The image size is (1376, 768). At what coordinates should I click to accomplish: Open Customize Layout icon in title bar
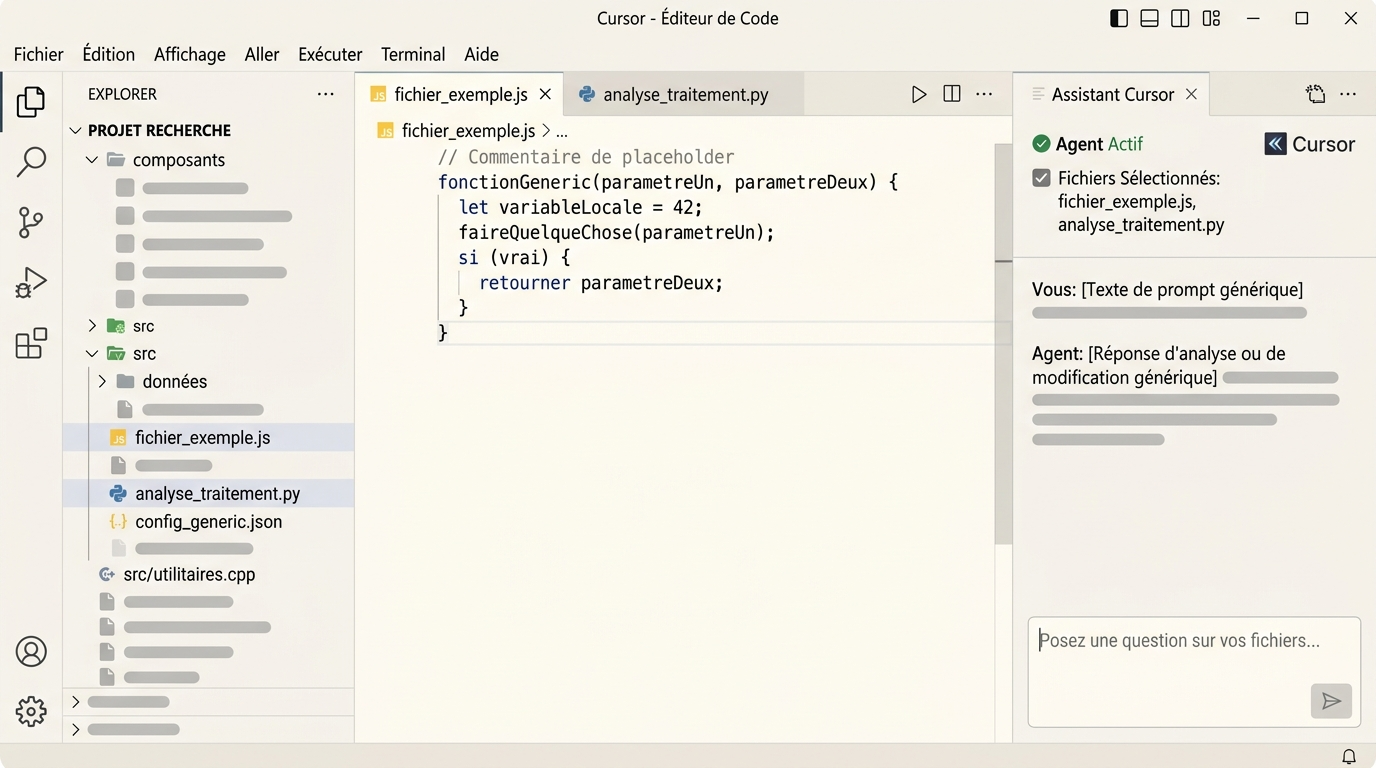click(1211, 19)
